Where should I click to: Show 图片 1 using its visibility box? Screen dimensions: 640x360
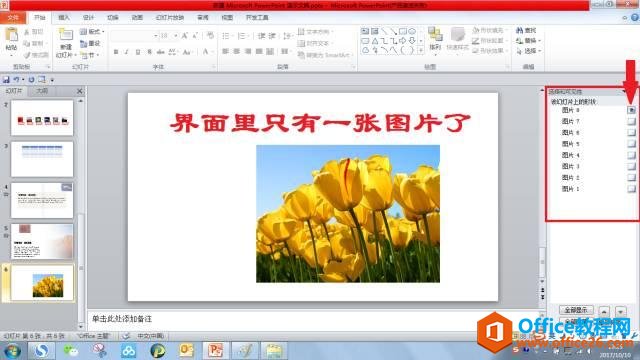(x=631, y=189)
